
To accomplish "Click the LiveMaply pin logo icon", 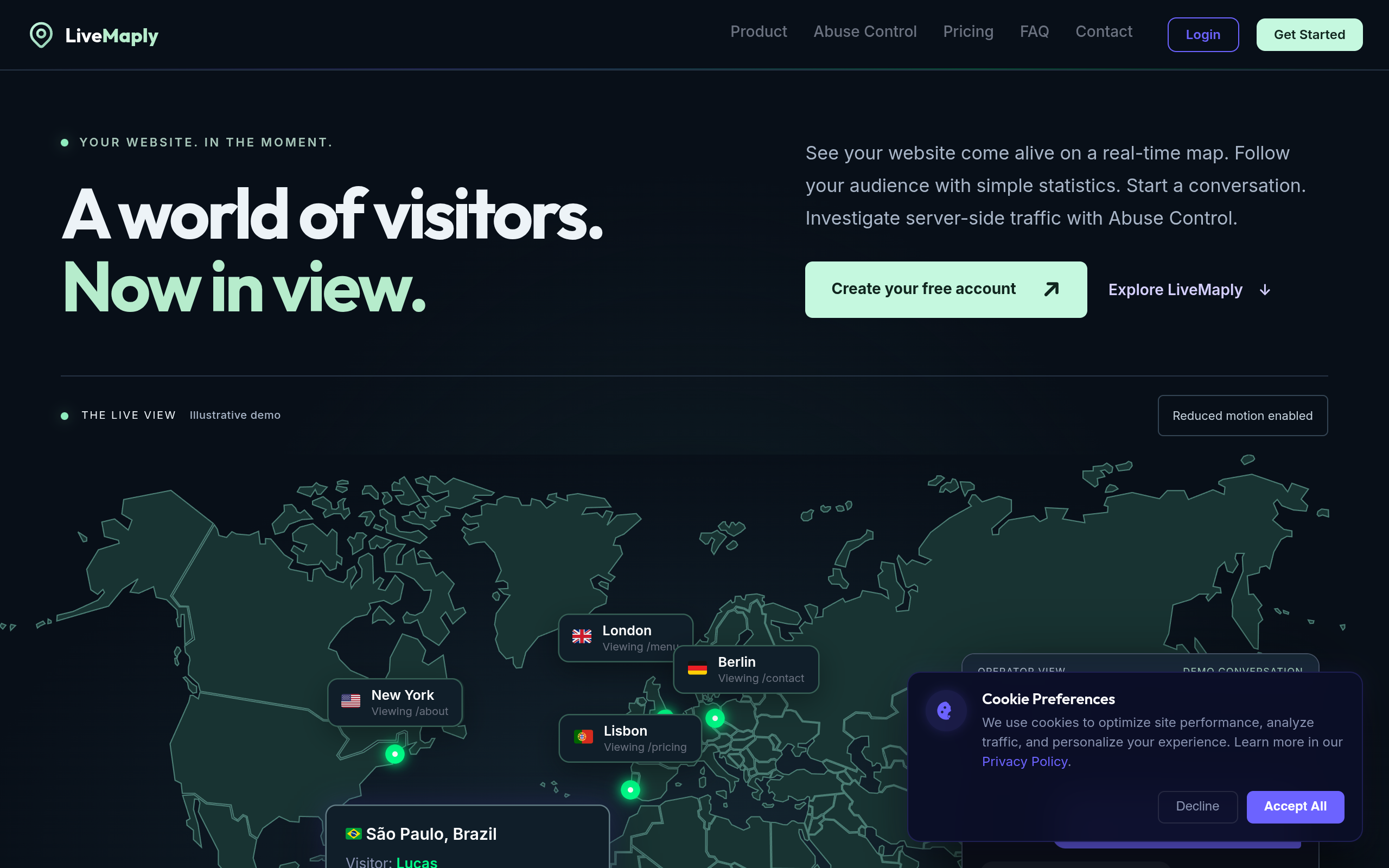I will 41,35.
